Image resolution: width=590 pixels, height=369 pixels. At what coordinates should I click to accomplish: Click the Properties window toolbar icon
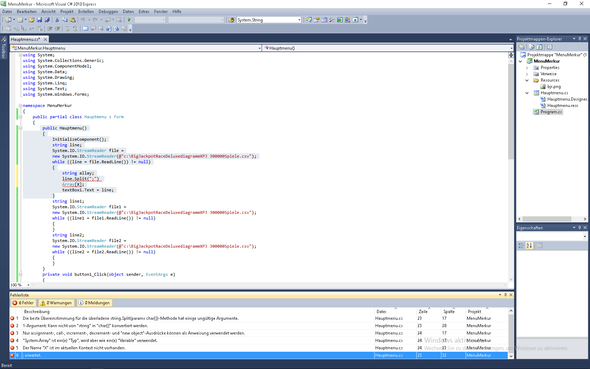[x=316, y=20]
